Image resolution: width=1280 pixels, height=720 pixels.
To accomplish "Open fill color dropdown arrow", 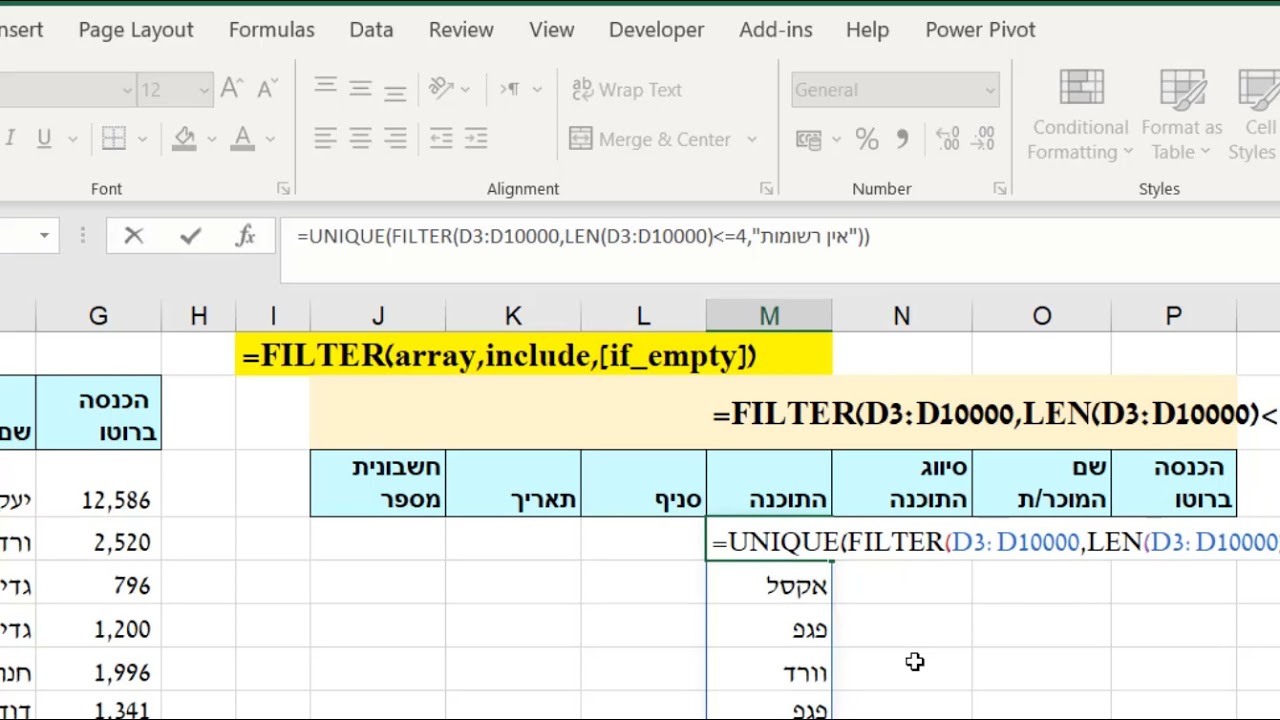I will (211, 139).
